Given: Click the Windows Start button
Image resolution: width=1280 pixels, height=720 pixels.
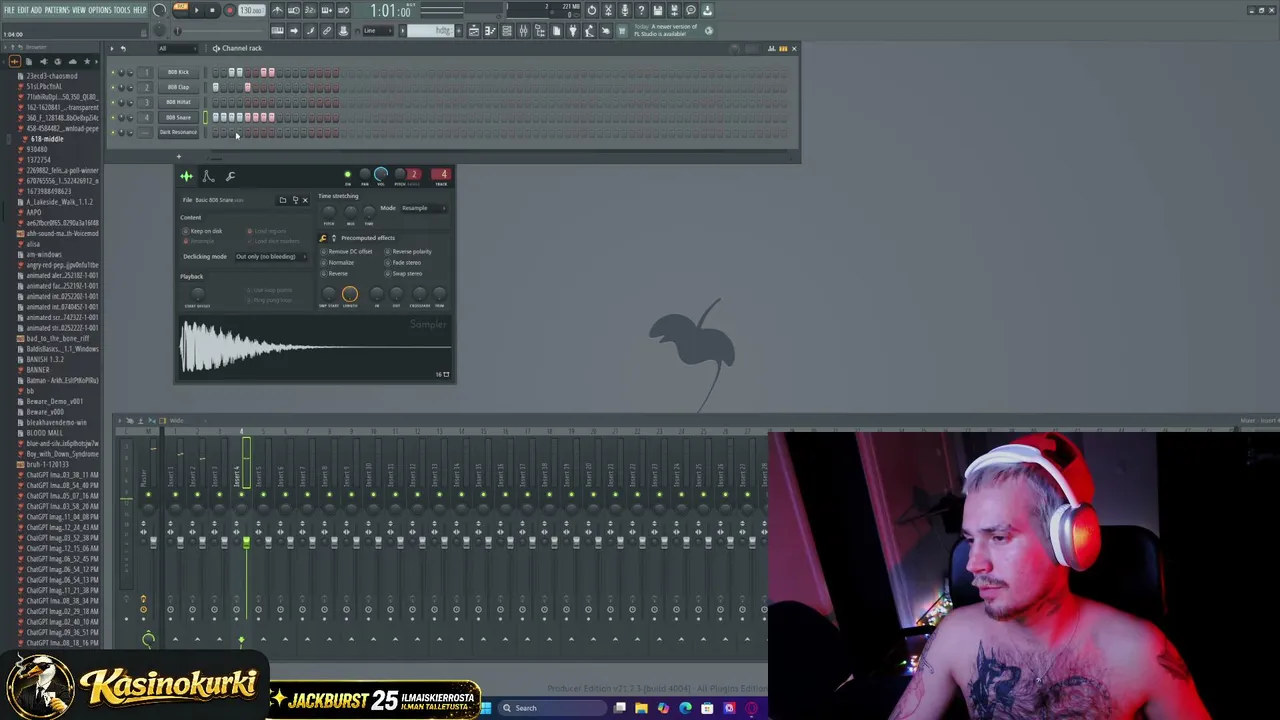Looking at the screenshot, I should 486,708.
